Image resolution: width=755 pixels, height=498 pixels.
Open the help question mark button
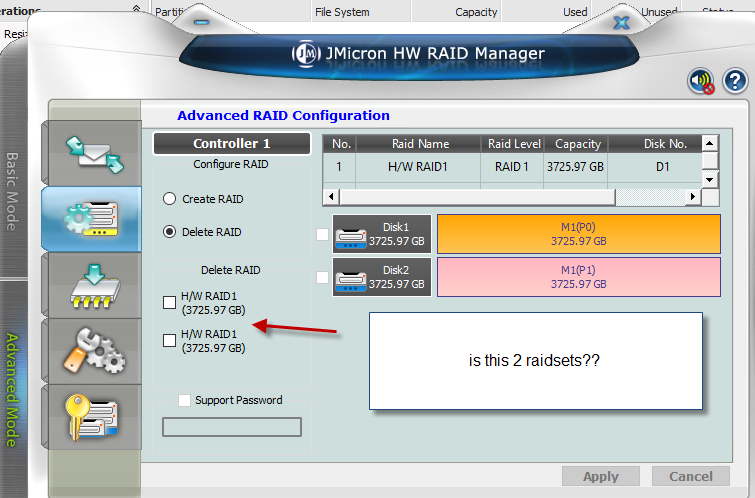735,81
